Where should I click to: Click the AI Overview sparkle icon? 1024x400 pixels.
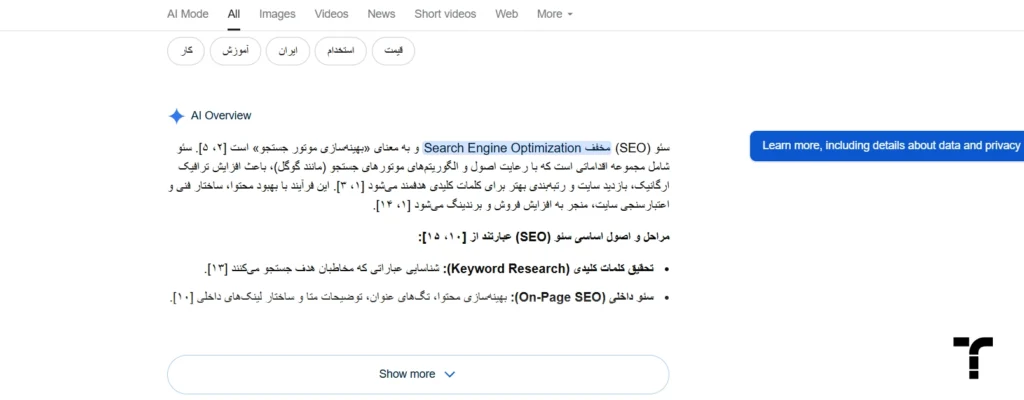point(176,116)
